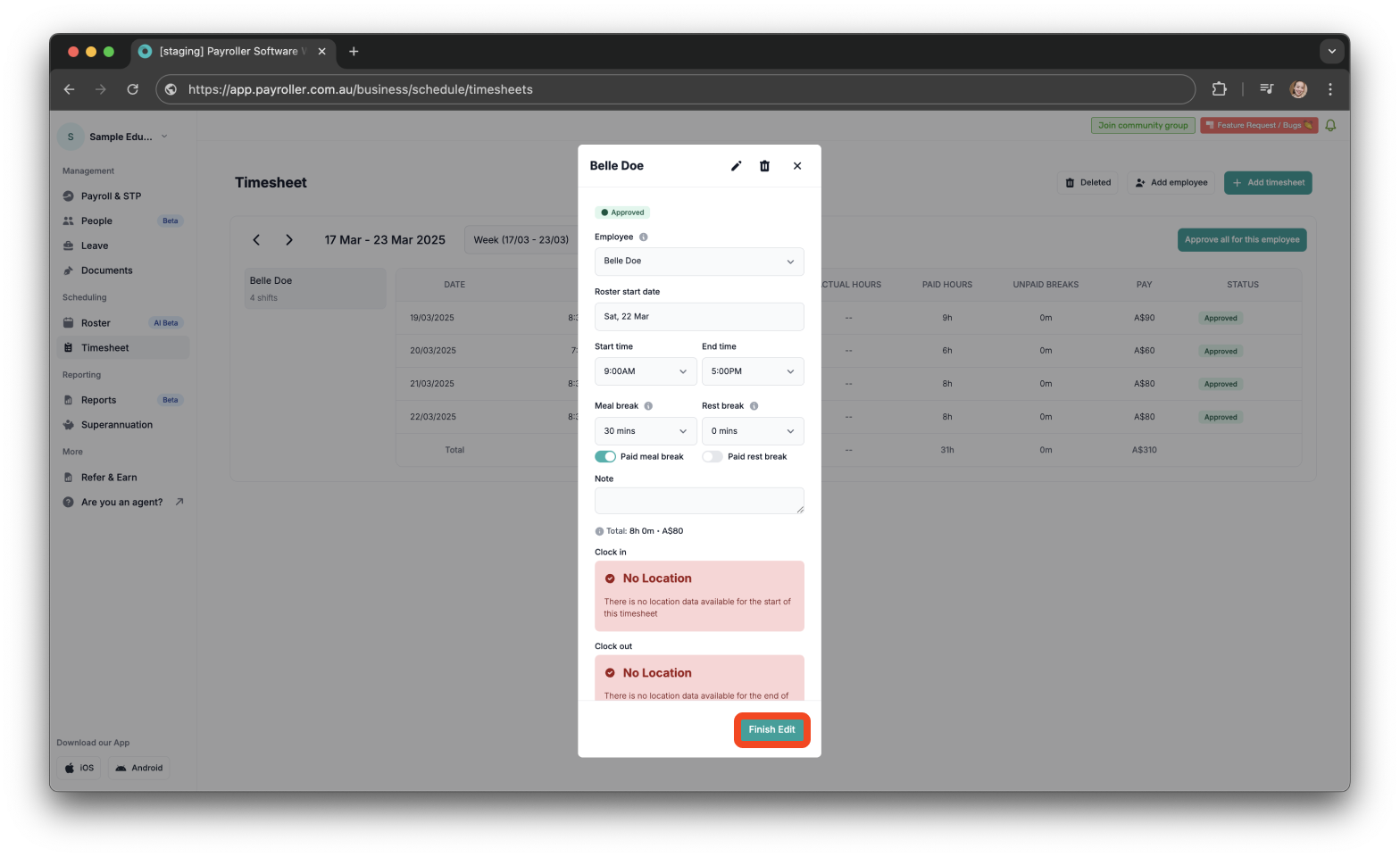Click the 20/03/2025 timesheet row date
Screen dimensions: 1400x857
pyautogui.click(x=433, y=351)
